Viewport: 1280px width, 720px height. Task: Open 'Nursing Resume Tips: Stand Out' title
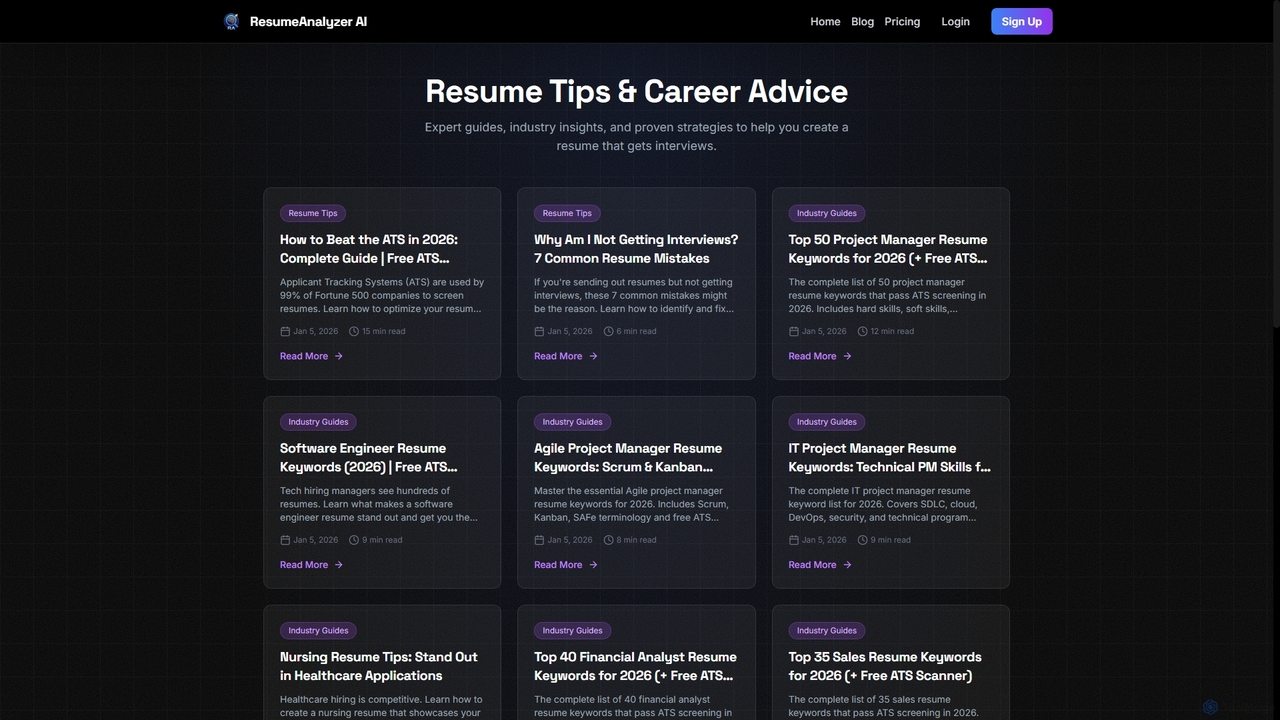pos(379,666)
